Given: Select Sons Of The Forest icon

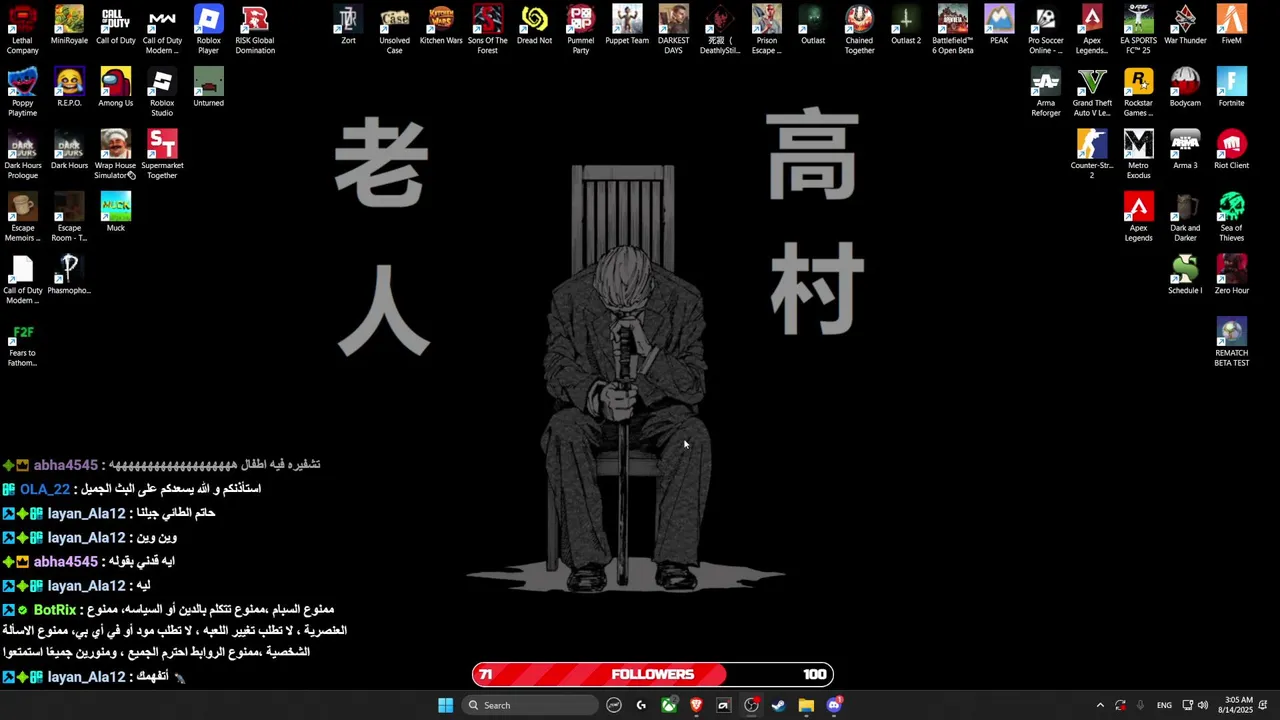Looking at the screenshot, I should [x=487, y=30].
